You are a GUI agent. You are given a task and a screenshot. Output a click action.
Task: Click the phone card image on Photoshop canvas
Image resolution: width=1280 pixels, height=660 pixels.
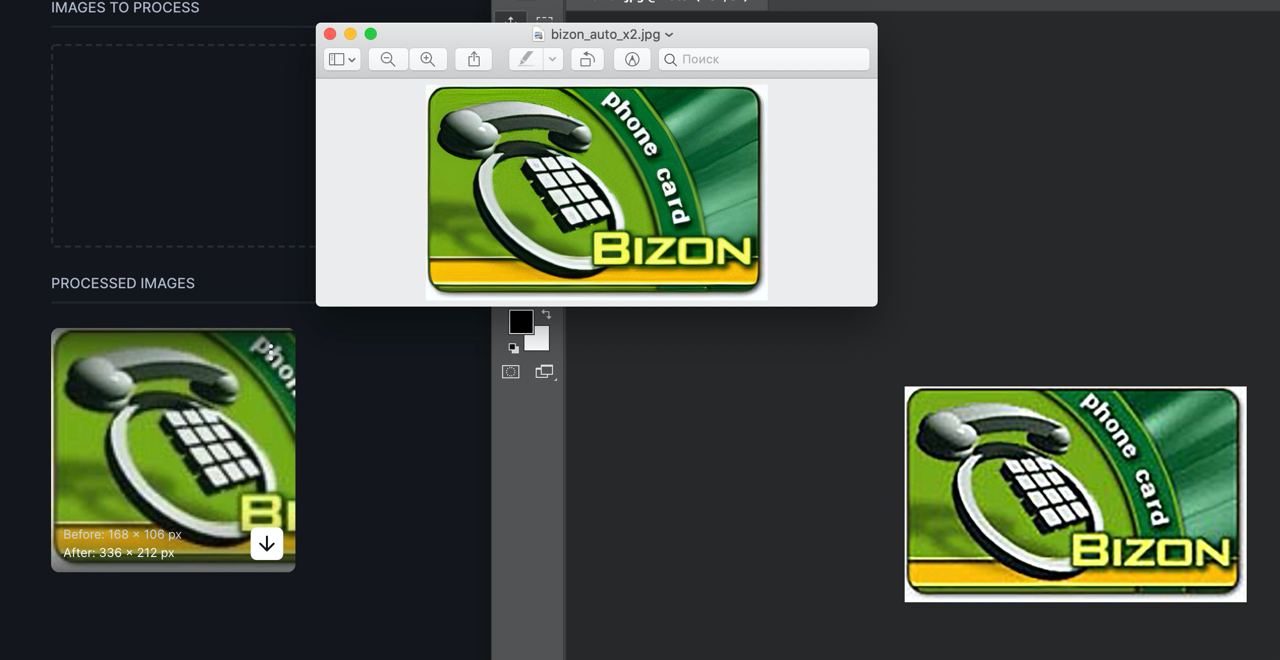coord(1075,494)
